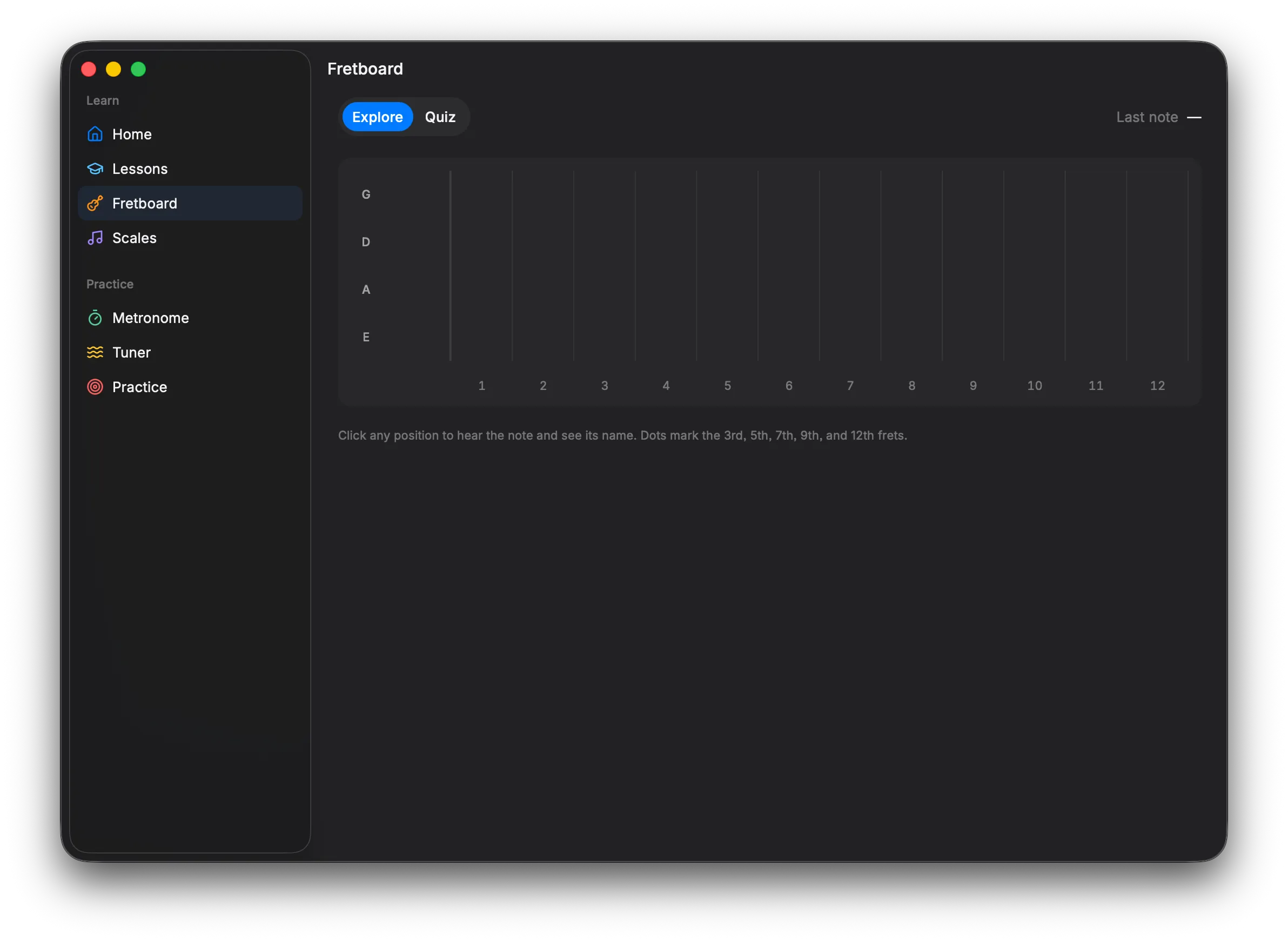The height and width of the screenshot is (942, 1288).
Task: Click fret number 8 label
Action: [x=912, y=386]
